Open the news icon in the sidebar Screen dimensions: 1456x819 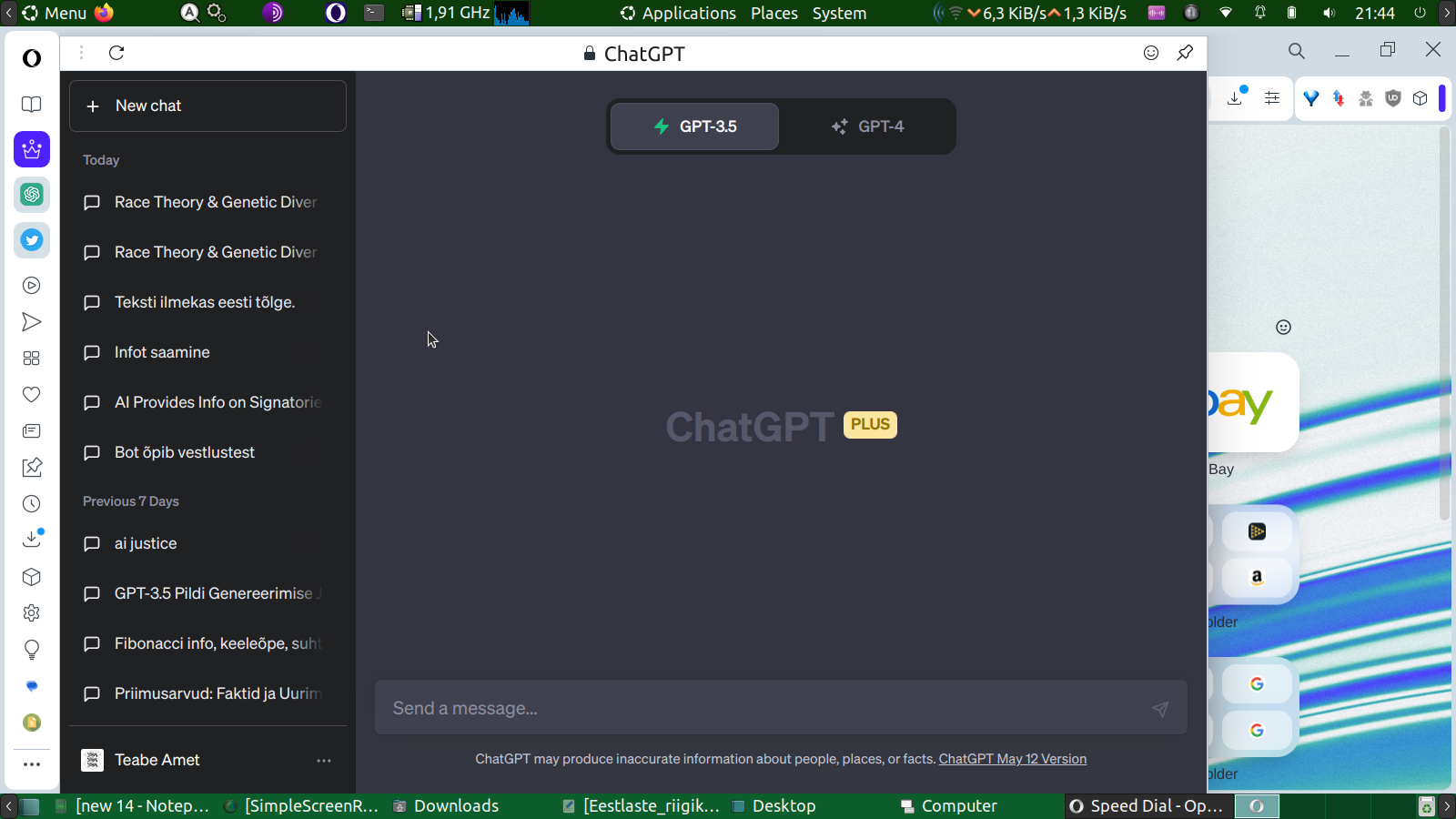[x=32, y=431]
